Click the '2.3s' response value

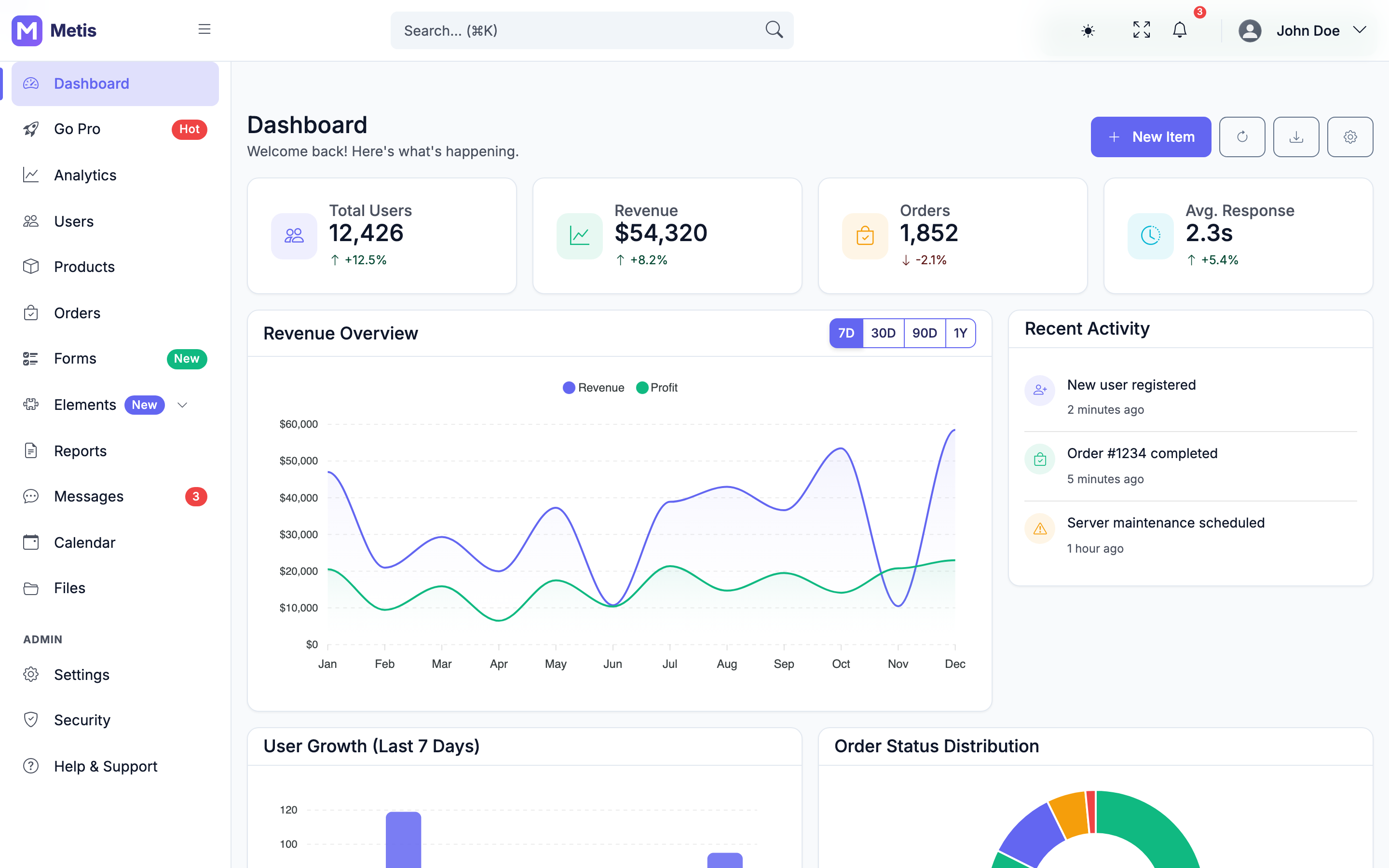click(x=1209, y=233)
